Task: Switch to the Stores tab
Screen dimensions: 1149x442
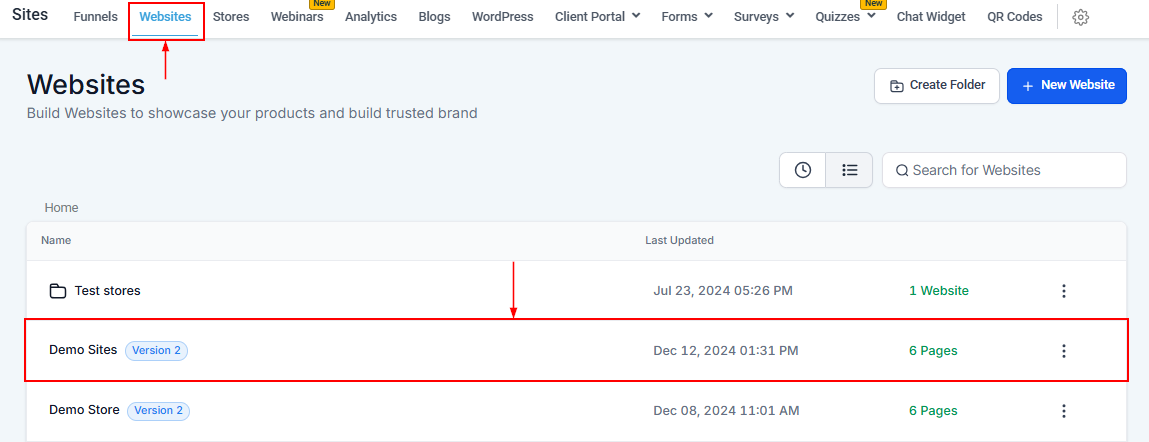Action: point(231,17)
